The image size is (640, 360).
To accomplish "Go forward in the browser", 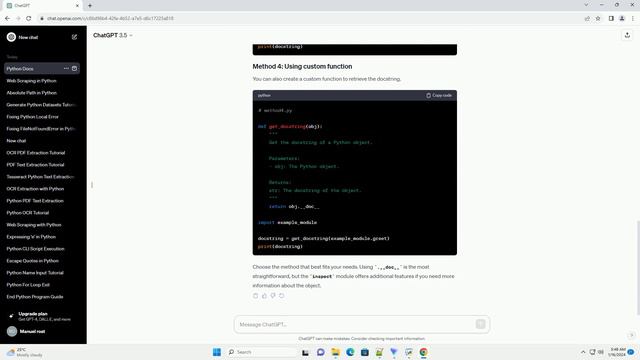I will pos(18,18).
